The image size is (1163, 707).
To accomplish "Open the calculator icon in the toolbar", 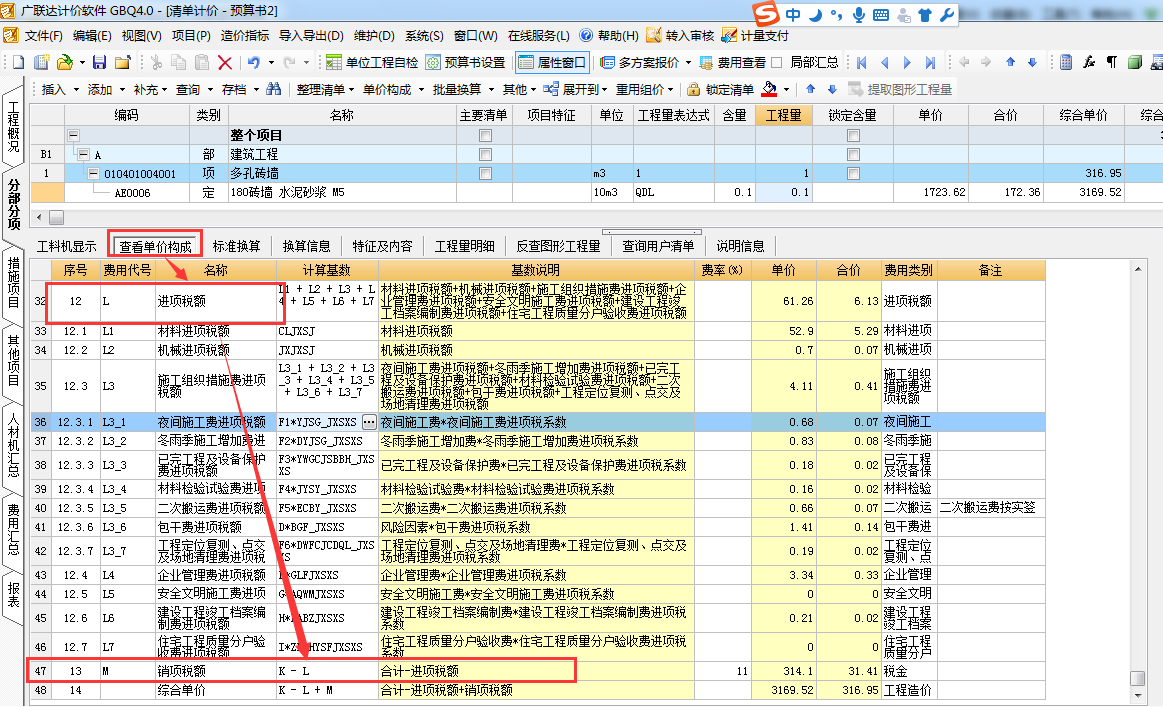I will point(1066,62).
